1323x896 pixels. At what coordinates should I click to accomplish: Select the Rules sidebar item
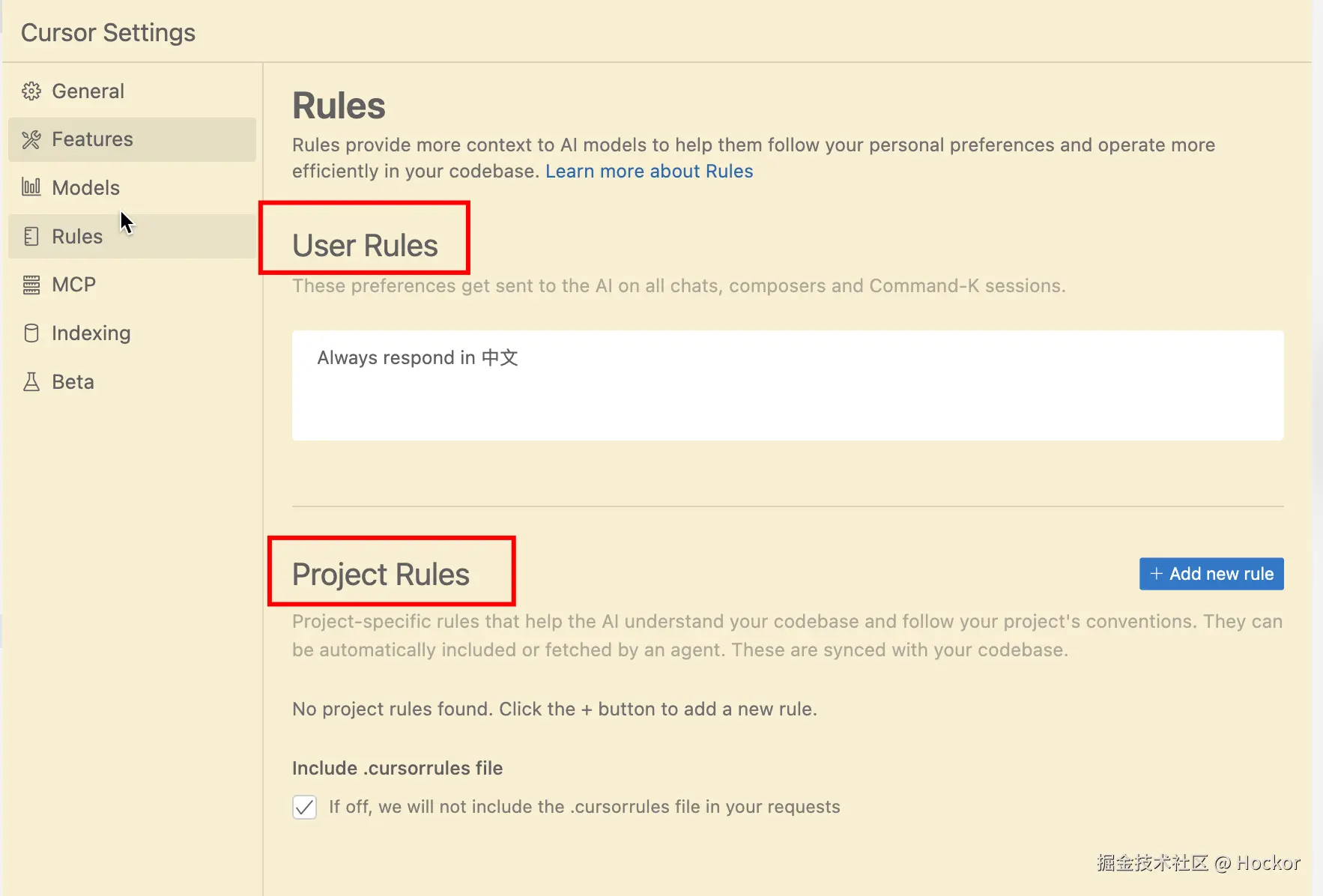[x=77, y=237]
